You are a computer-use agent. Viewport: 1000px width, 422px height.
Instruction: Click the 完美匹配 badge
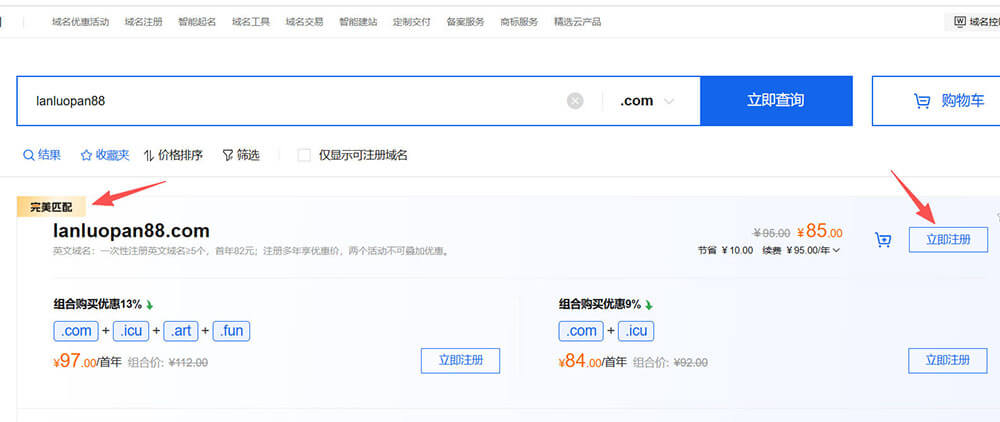[x=51, y=207]
